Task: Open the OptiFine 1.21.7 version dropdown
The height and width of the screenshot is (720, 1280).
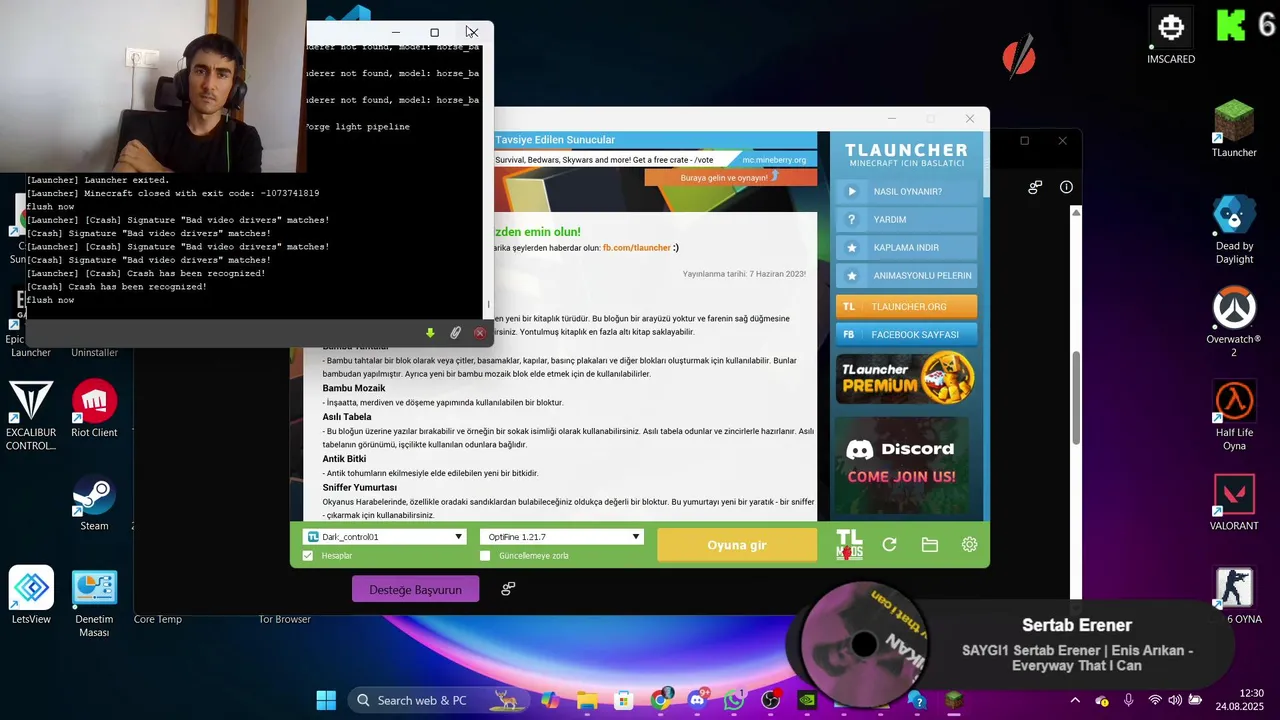Action: (x=562, y=537)
